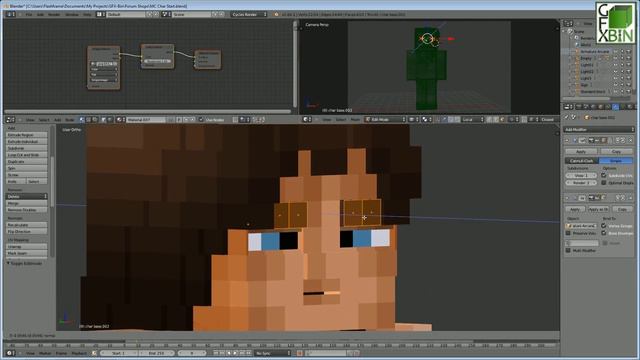Toggle Subdivide UVs checkbox

click(604, 176)
